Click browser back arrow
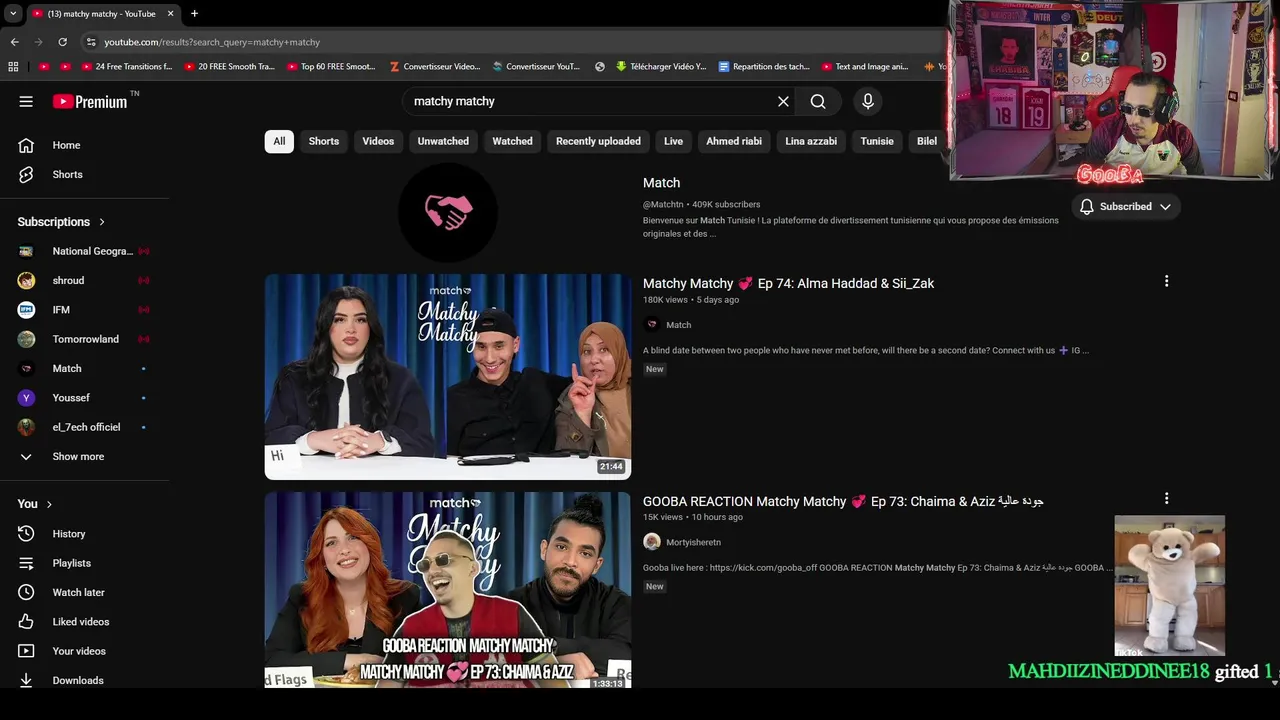This screenshot has width=1280, height=720. (14, 42)
